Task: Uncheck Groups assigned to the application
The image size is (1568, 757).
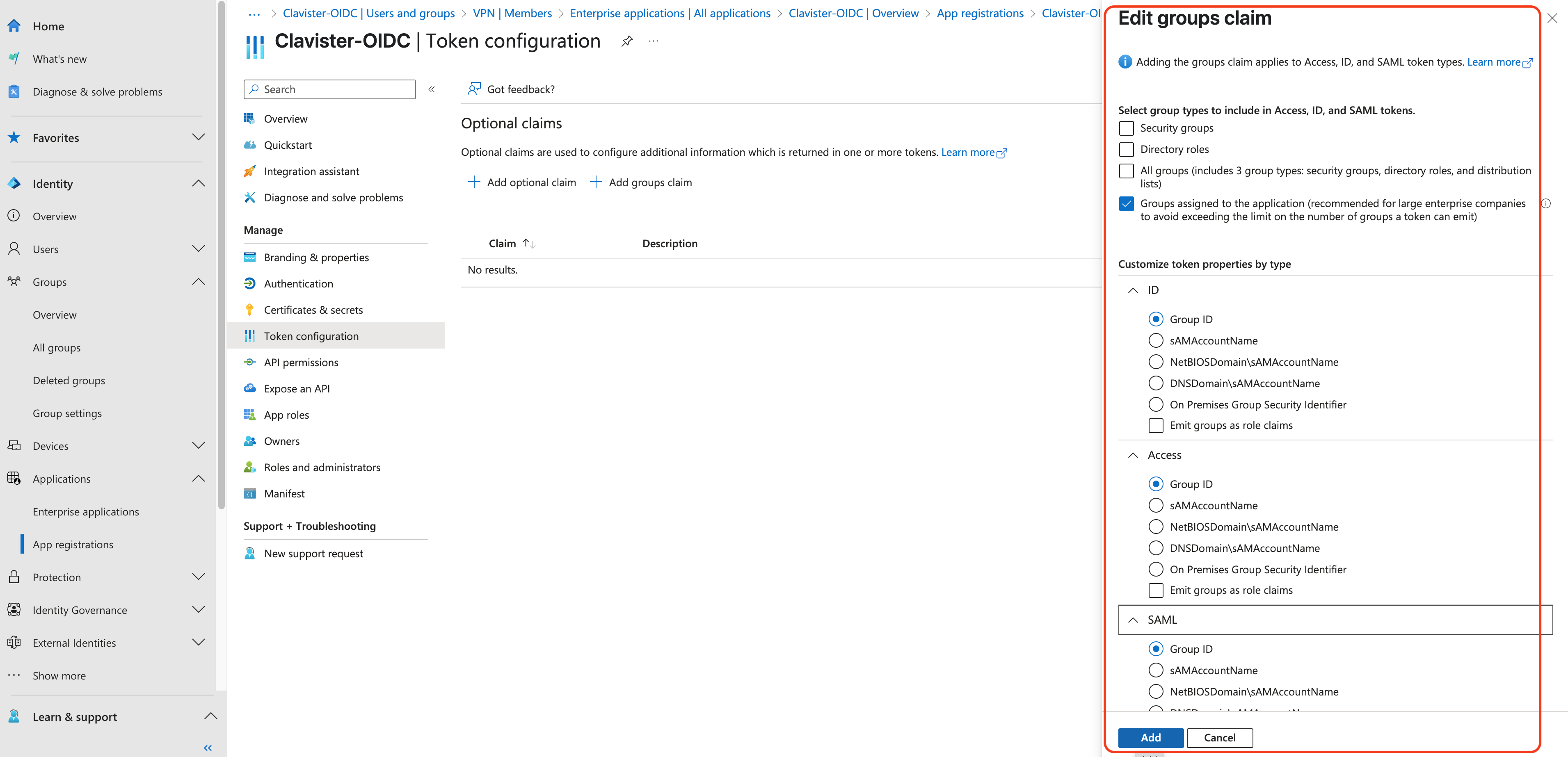Action: [x=1127, y=204]
